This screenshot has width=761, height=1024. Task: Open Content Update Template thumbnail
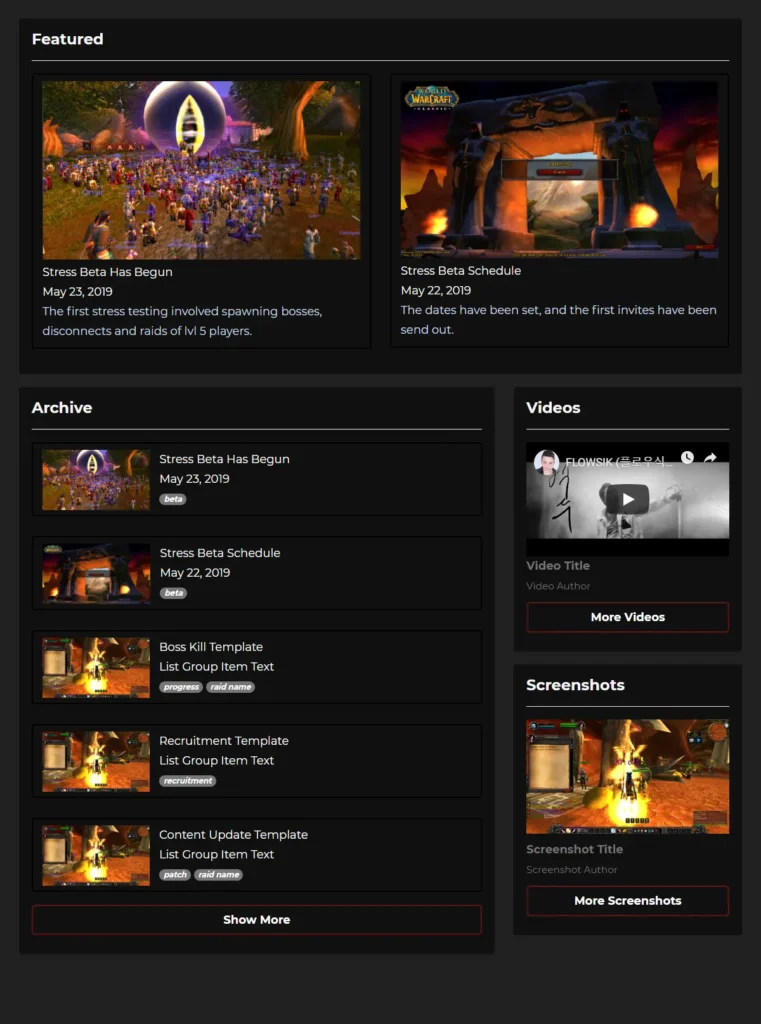pos(96,856)
